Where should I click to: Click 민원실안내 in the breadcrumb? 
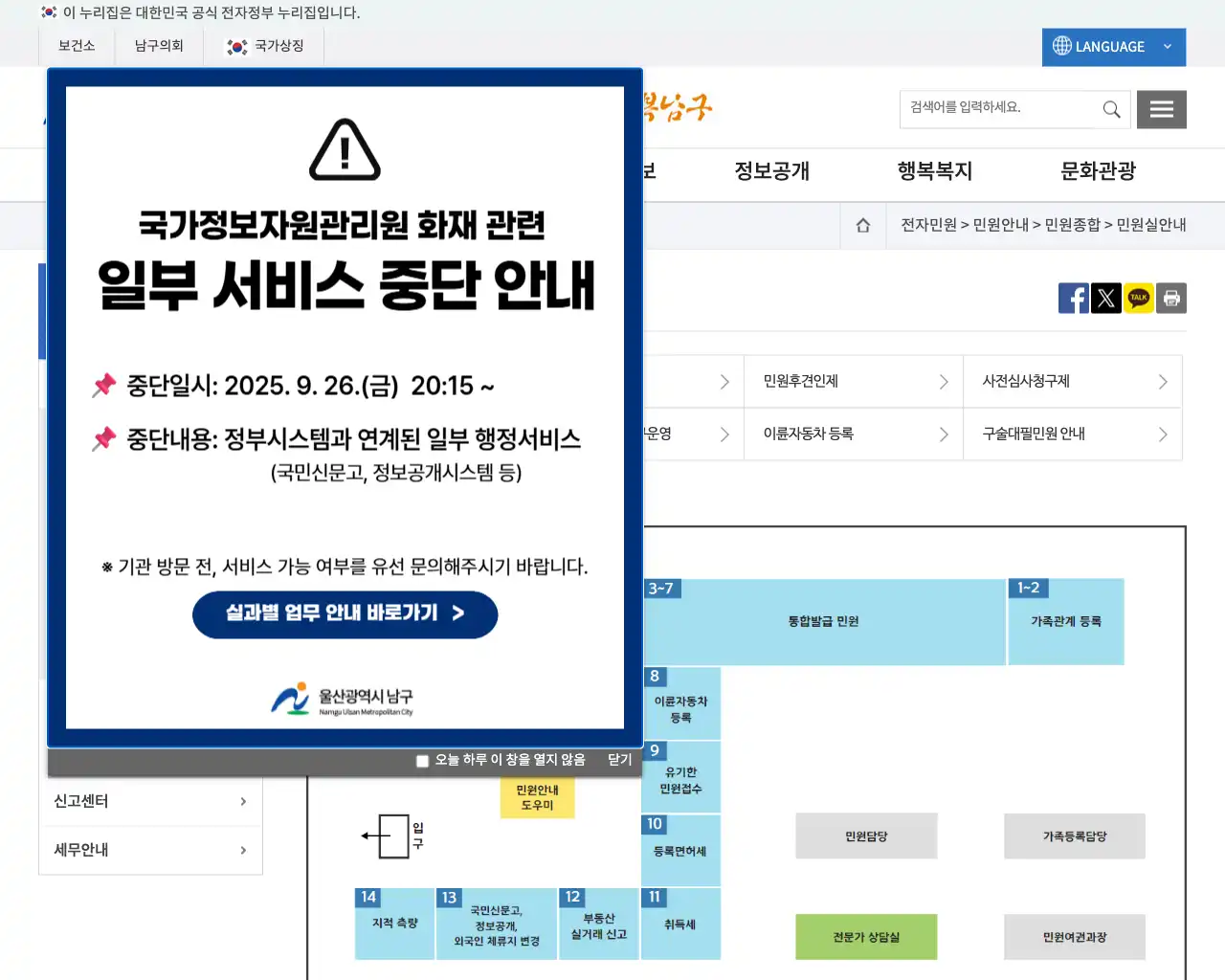coord(1151,225)
